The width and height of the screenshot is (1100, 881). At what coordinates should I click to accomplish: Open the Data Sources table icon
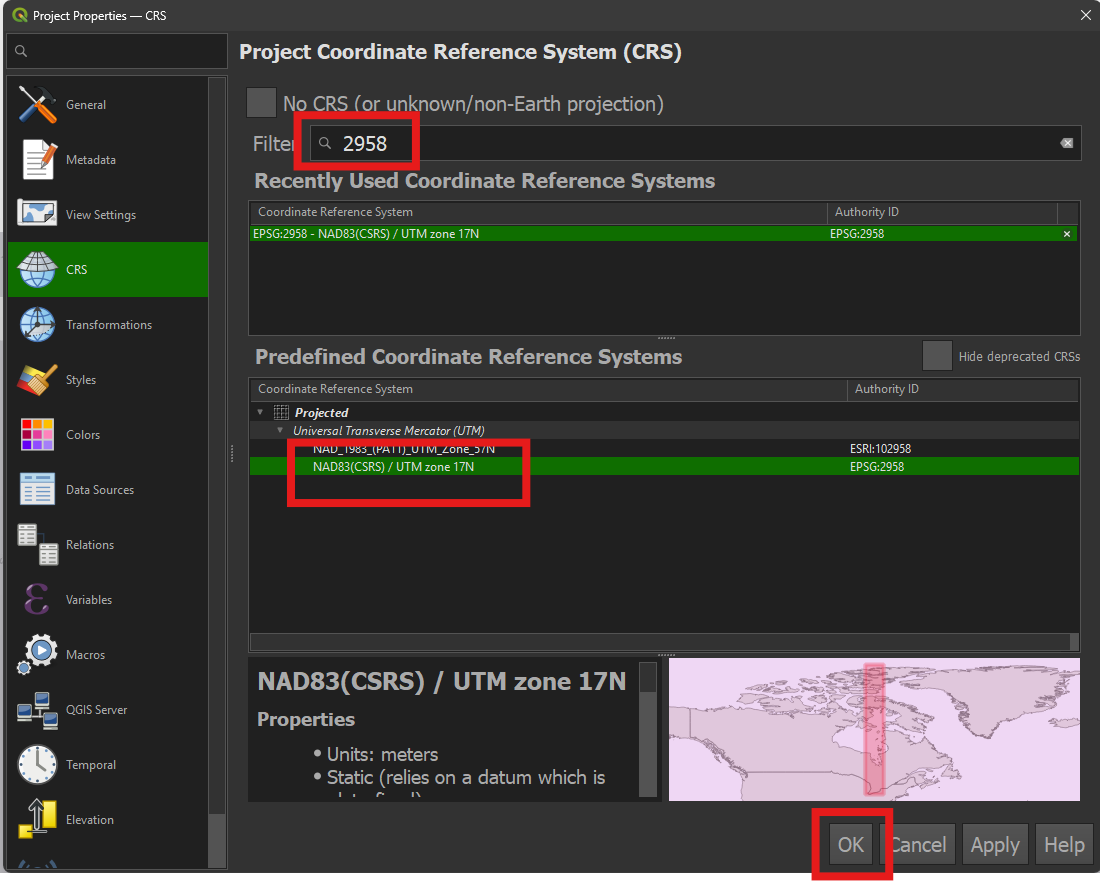point(37,489)
